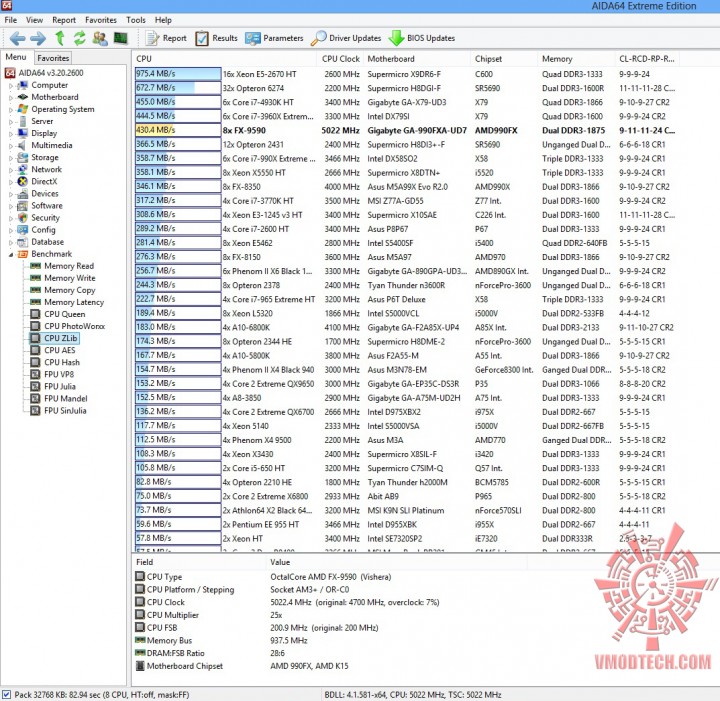Open the Help menu
Viewport: 720px width, 701px height.
(x=163, y=20)
